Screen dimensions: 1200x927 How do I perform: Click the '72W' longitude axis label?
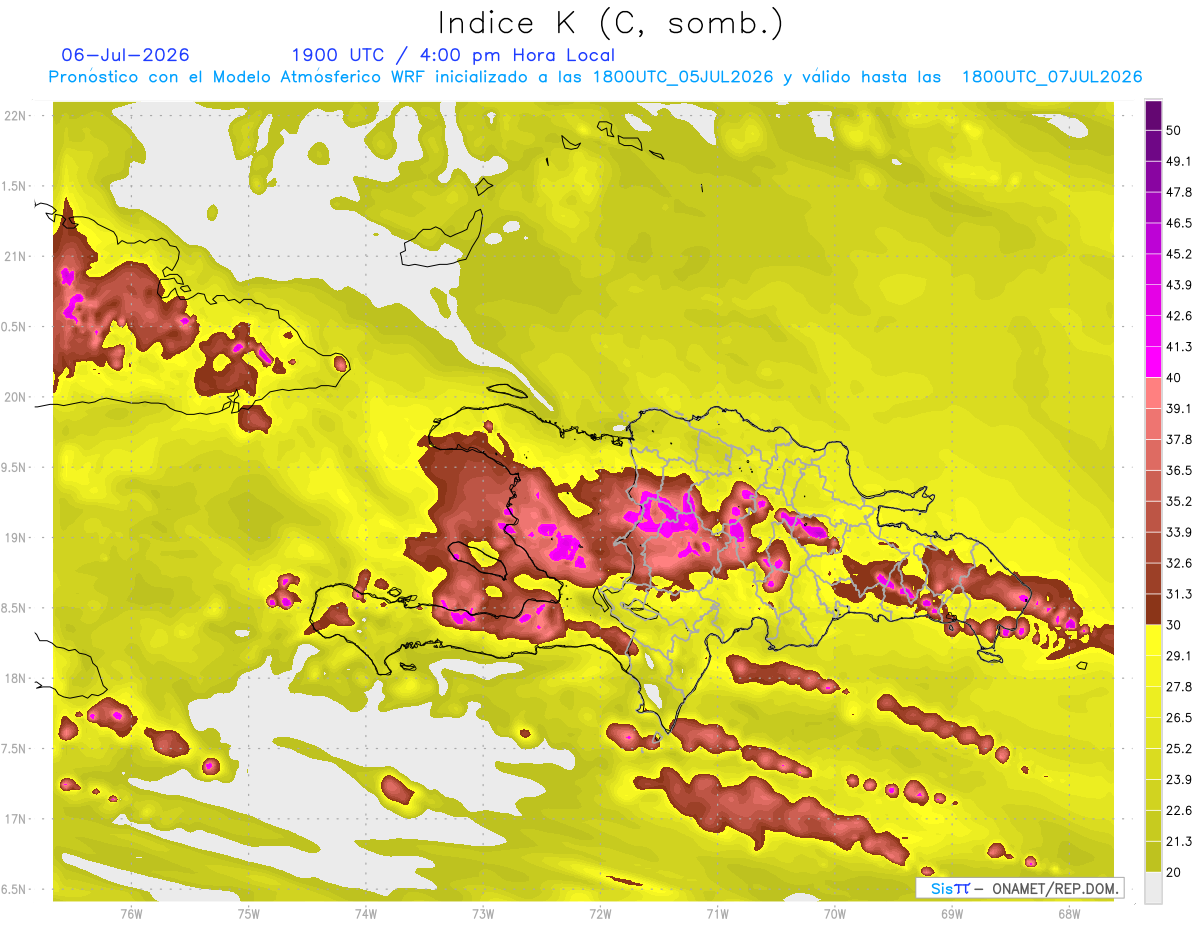point(600,913)
